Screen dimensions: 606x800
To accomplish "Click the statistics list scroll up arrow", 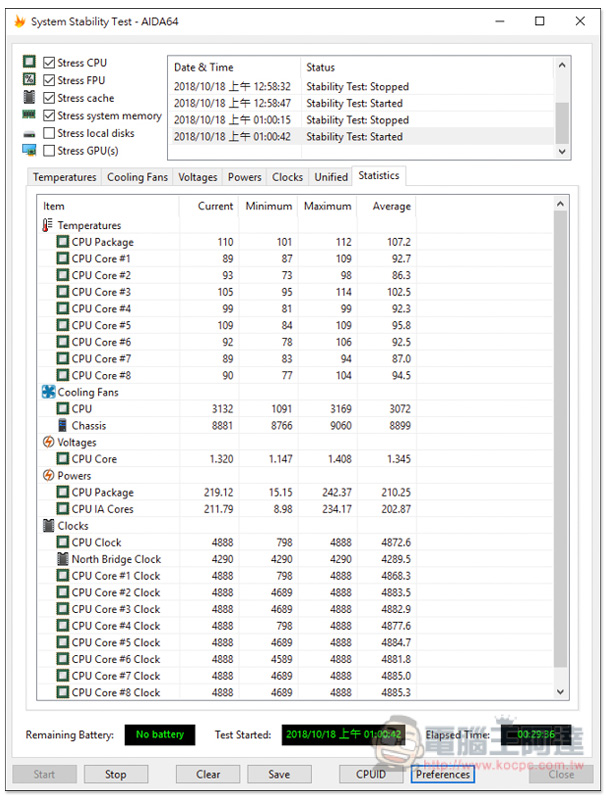I will tap(560, 204).
